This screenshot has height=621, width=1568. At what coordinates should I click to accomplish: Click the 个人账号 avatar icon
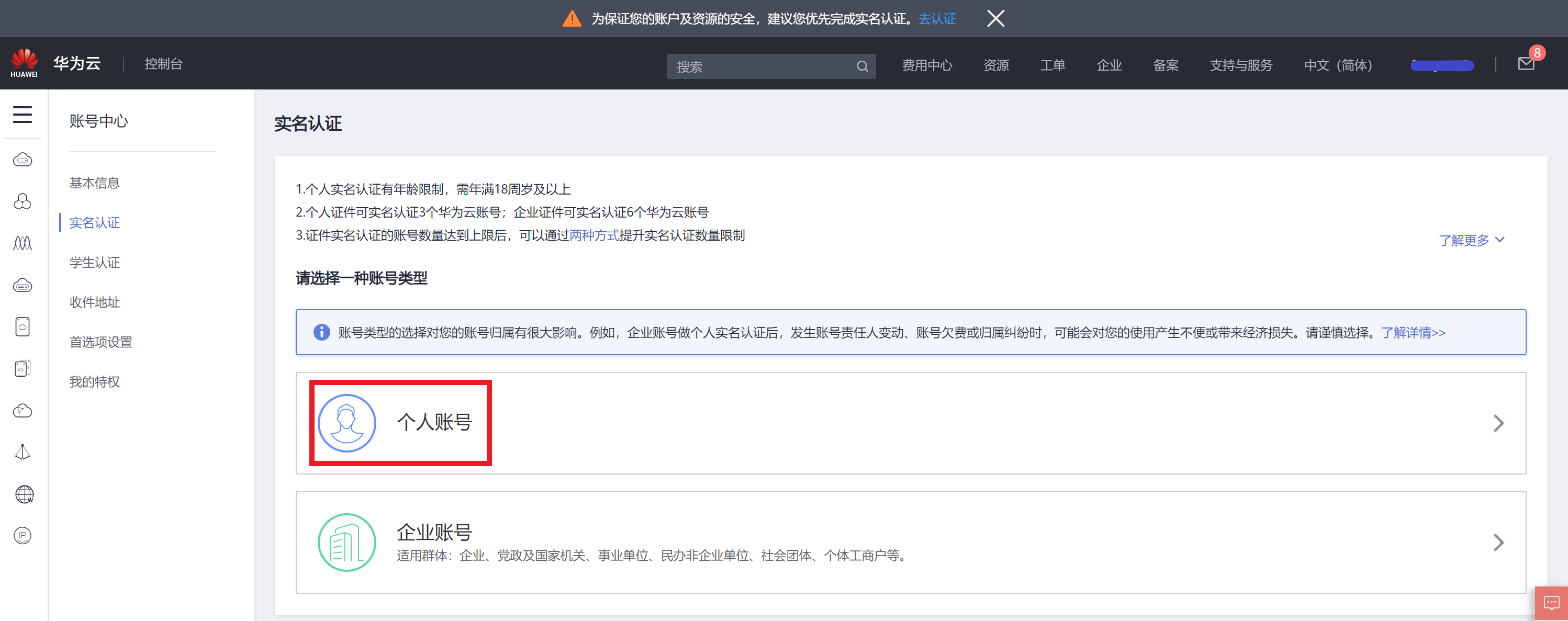tap(347, 423)
